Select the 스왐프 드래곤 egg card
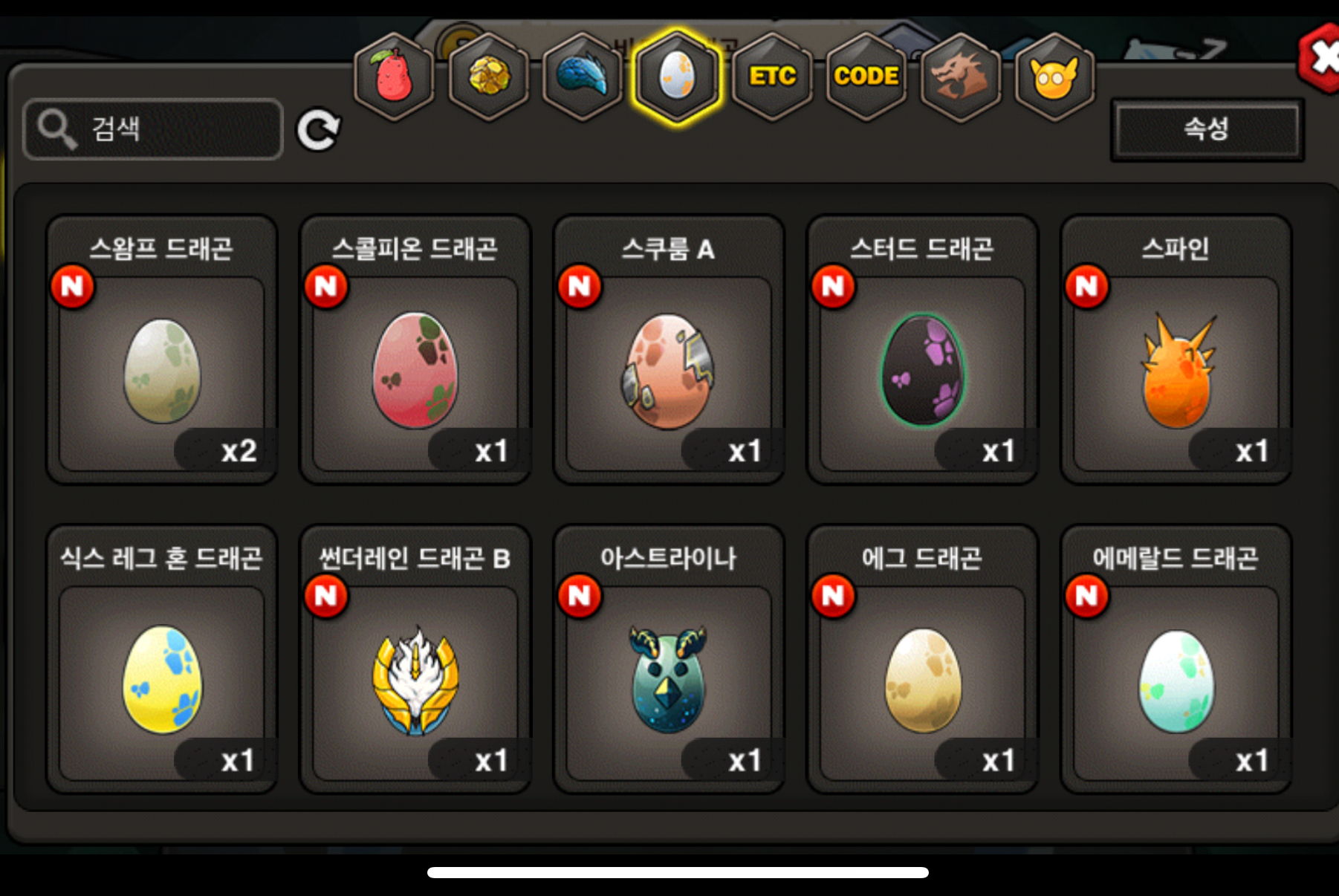The image size is (1339, 896). pyautogui.click(x=161, y=350)
